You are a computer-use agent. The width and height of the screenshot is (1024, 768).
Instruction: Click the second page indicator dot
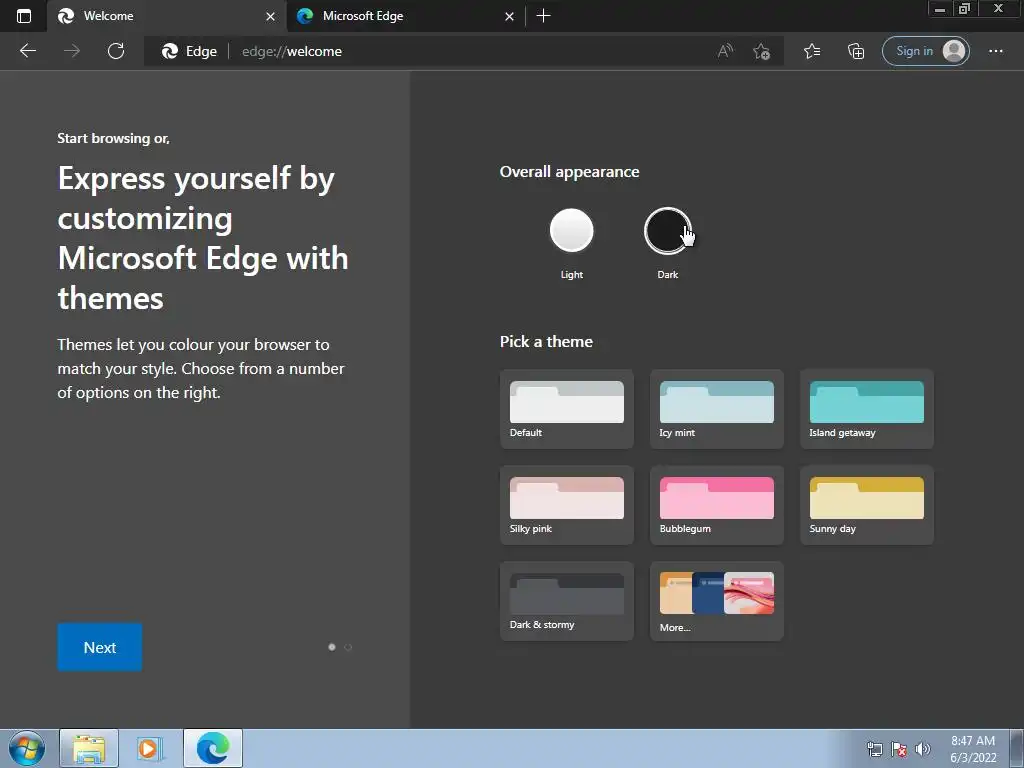tap(348, 647)
